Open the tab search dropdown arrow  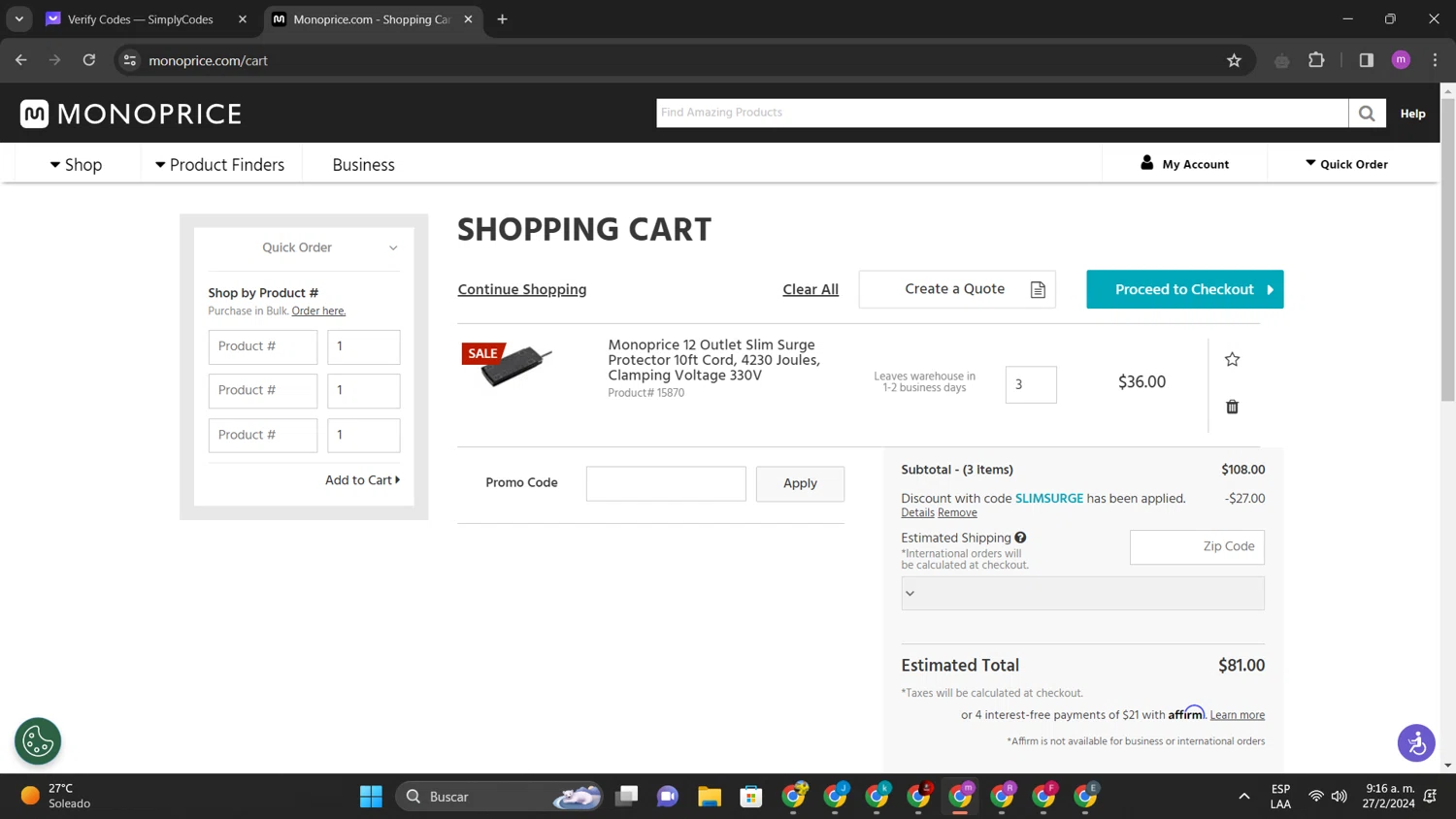[x=19, y=19]
